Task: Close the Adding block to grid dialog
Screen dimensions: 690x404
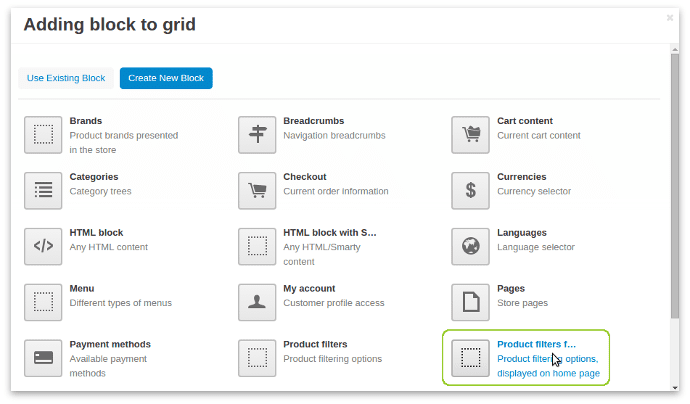Action: coord(670,17)
